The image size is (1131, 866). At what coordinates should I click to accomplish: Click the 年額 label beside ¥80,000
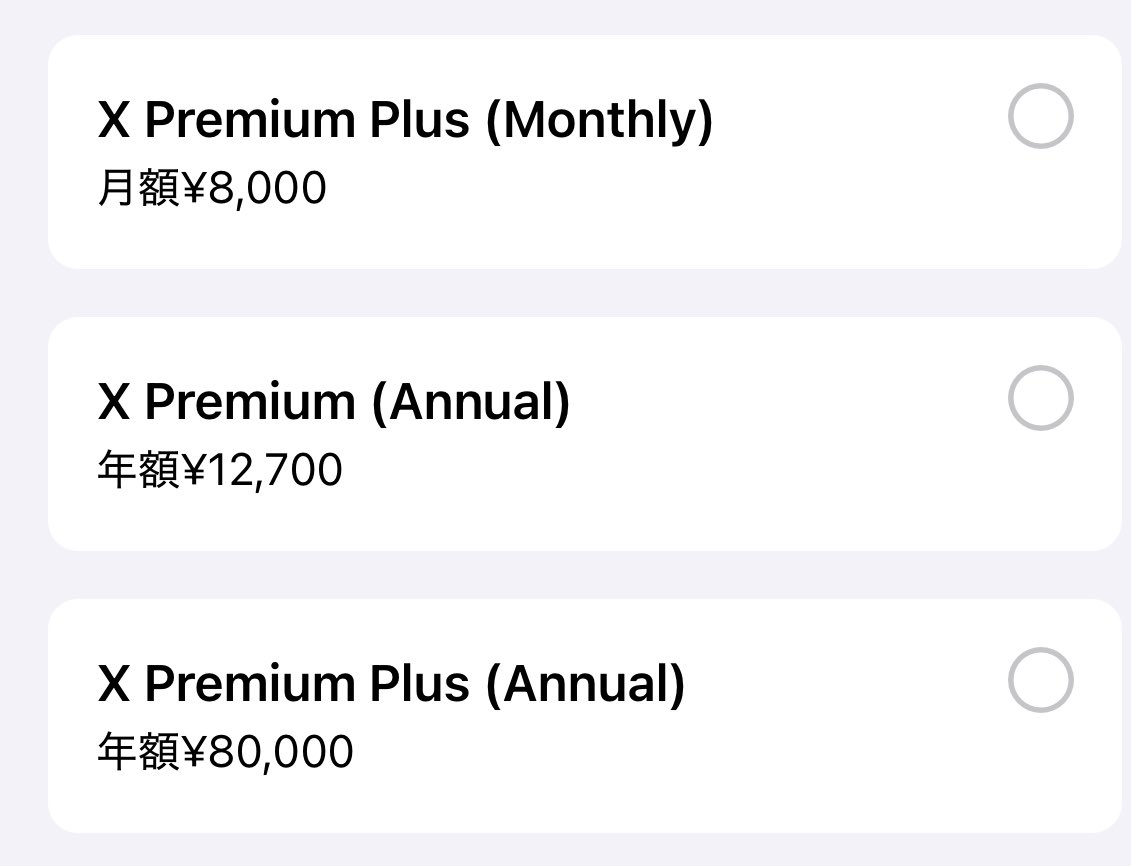[x=138, y=752]
